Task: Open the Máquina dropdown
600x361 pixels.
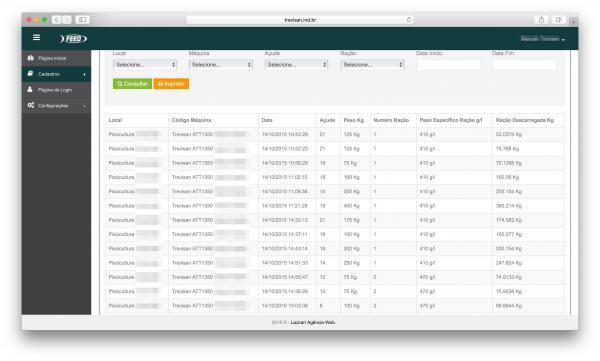Action: [221, 65]
